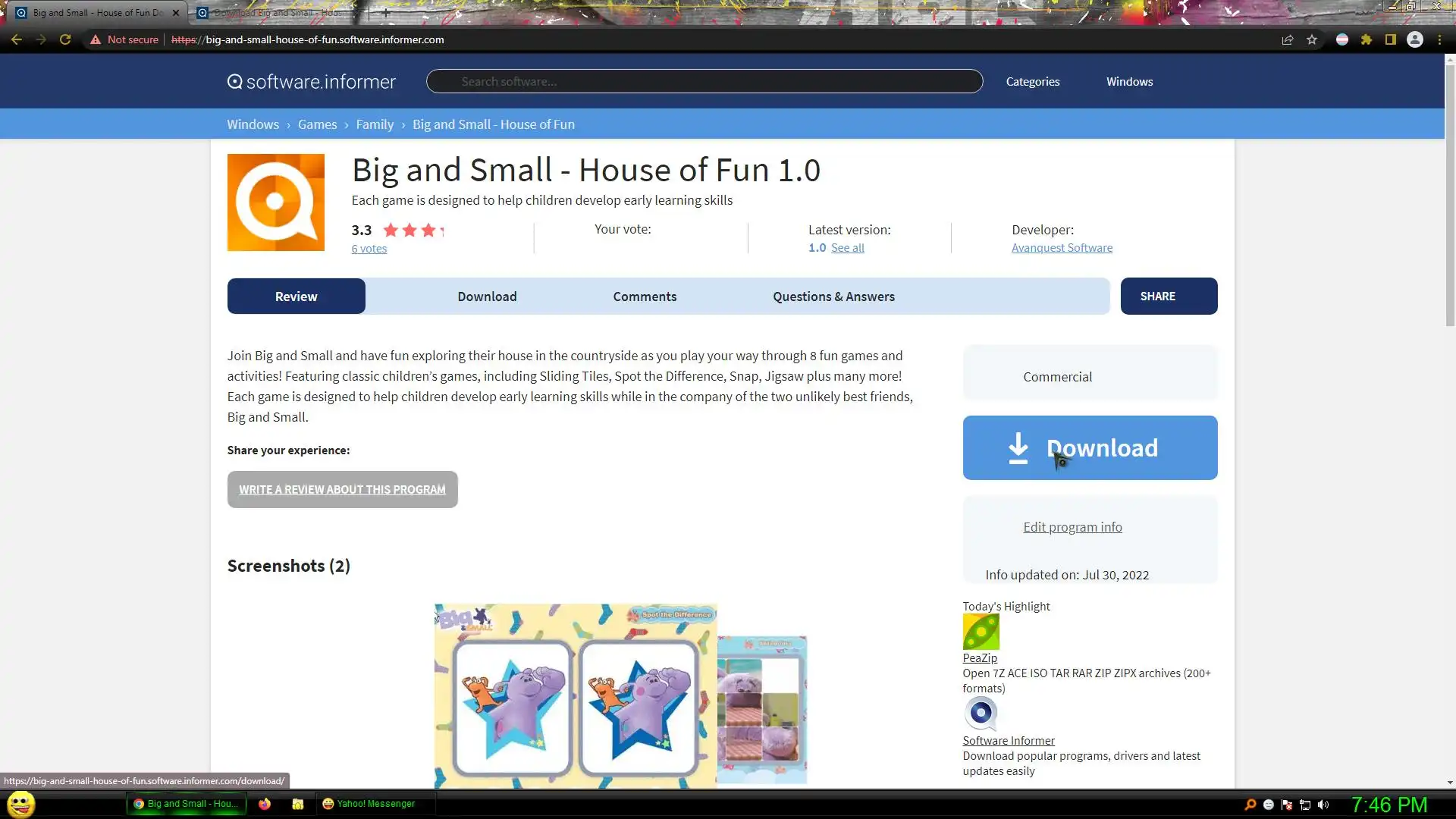This screenshot has height=819, width=1456.
Task: Bookmark this page with the star icon
Action: pyautogui.click(x=1312, y=39)
